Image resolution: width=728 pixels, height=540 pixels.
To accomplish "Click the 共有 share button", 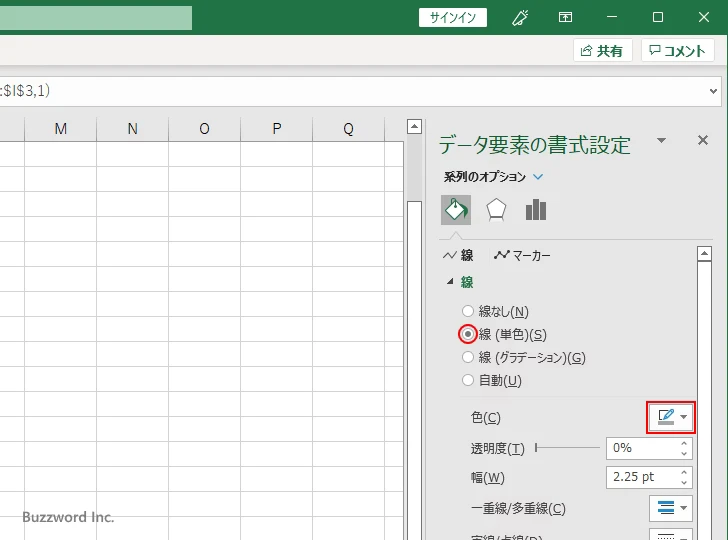I will click(x=602, y=50).
